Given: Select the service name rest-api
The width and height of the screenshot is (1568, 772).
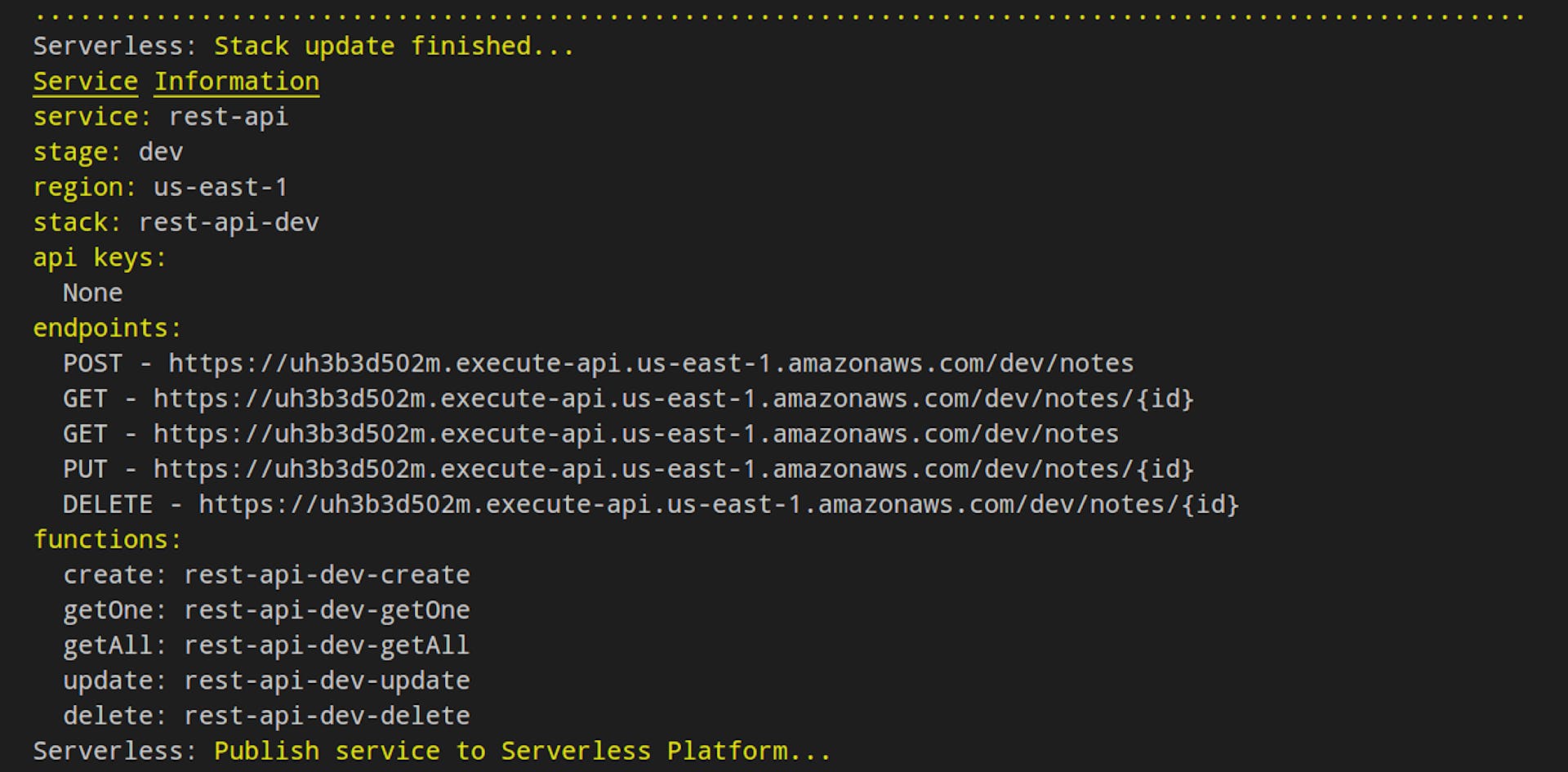Looking at the screenshot, I should [227, 117].
